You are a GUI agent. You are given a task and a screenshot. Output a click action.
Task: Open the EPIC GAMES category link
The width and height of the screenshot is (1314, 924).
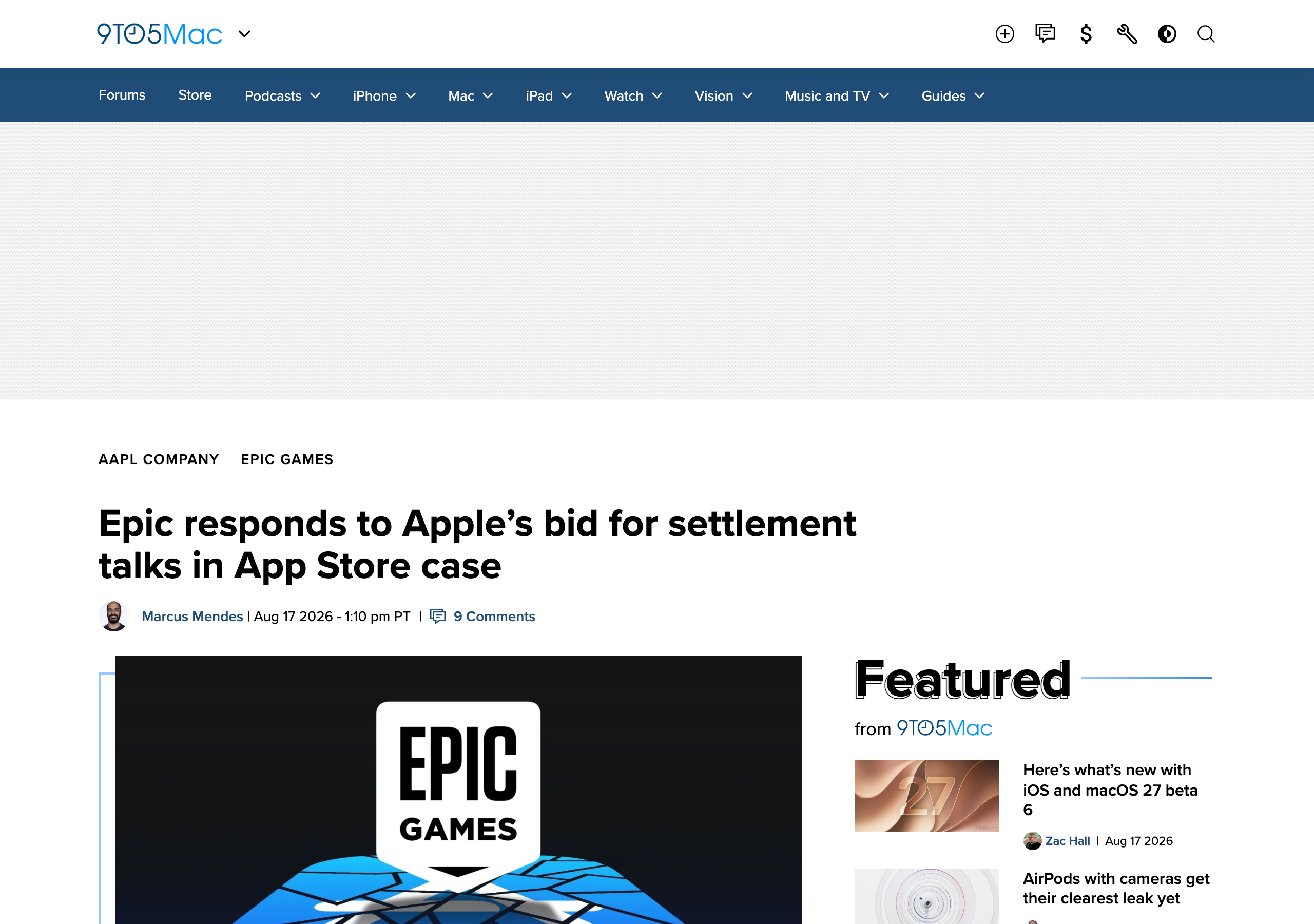click(x=287, y=459)
